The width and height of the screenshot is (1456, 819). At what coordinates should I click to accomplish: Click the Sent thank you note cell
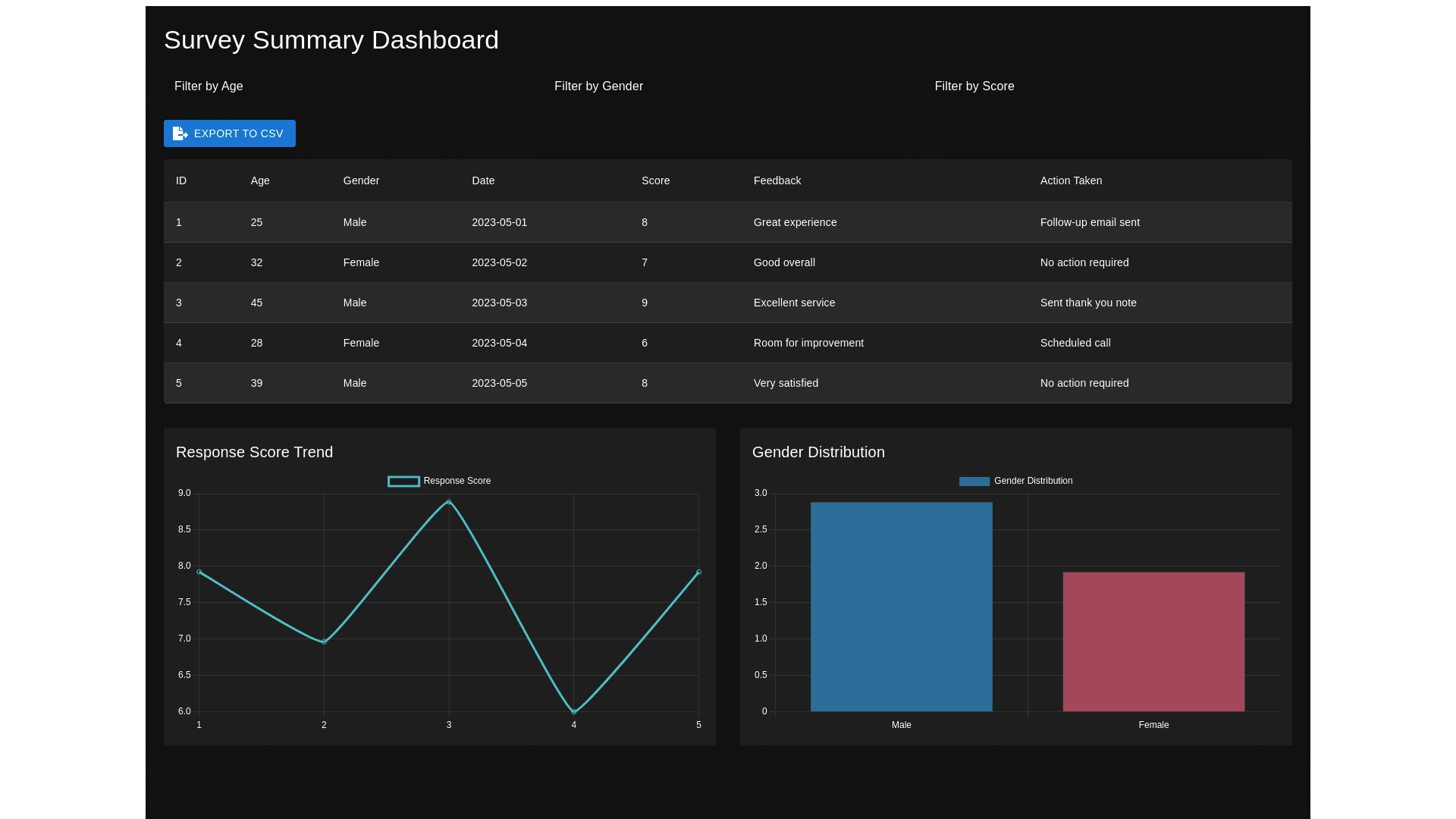[x=1087, y=303]
